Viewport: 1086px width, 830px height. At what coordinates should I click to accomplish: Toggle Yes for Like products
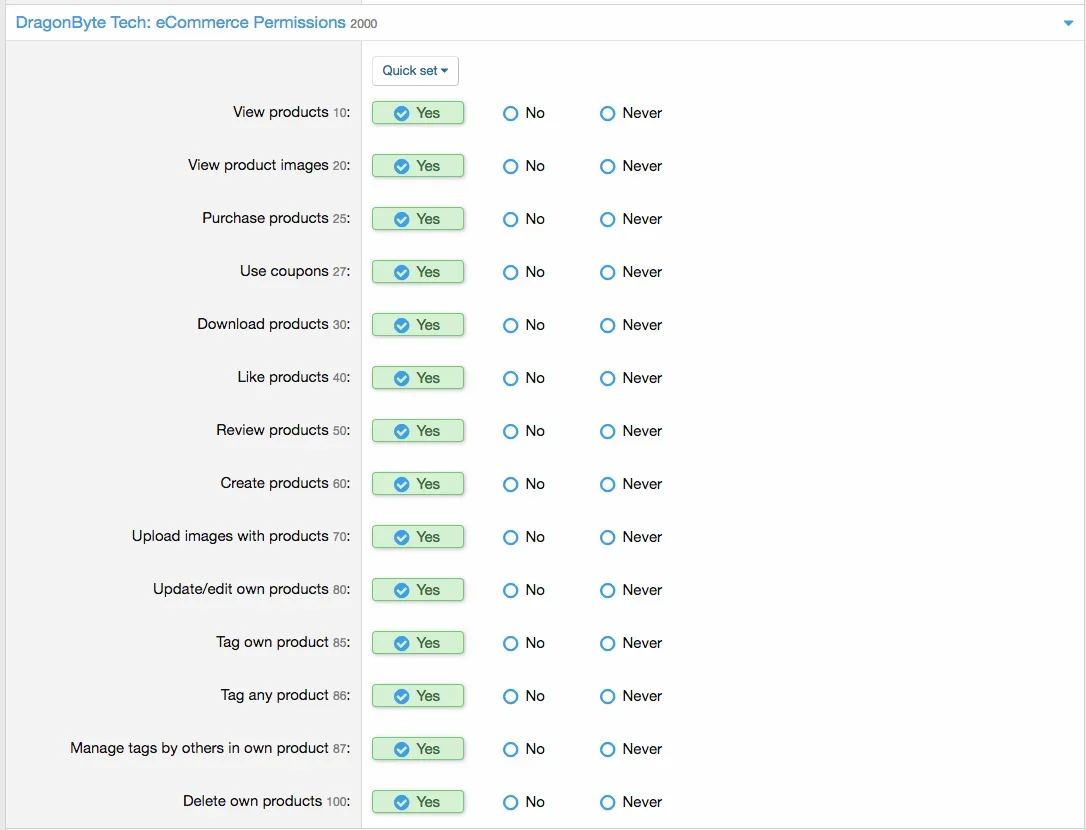(418, 377)
